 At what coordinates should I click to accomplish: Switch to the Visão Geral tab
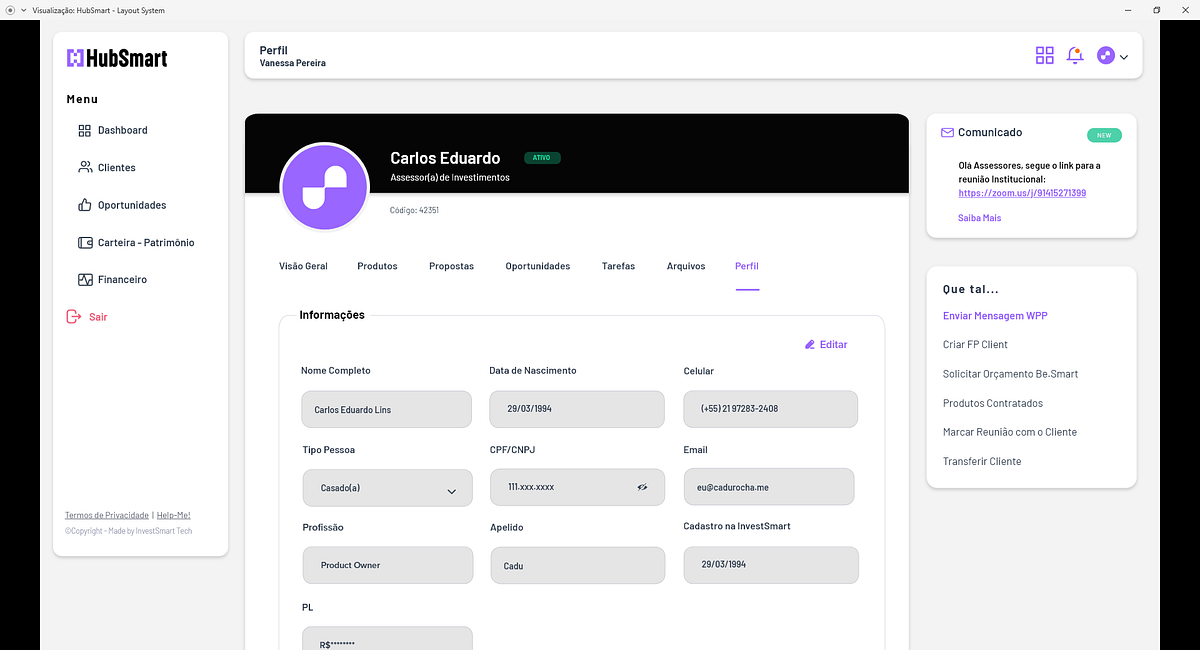303,266
